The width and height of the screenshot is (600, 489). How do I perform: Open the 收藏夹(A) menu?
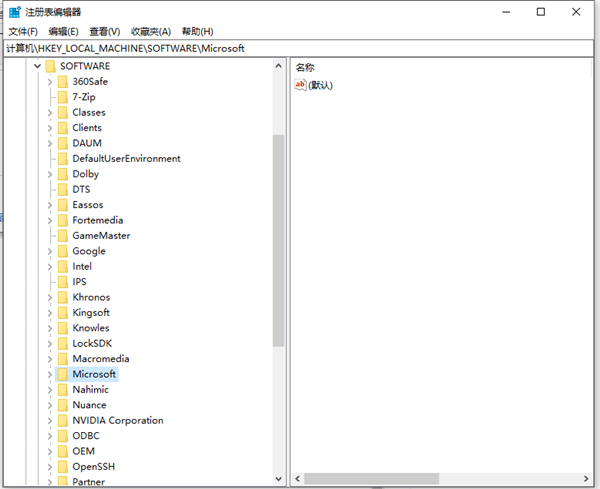tap(150, 32)
